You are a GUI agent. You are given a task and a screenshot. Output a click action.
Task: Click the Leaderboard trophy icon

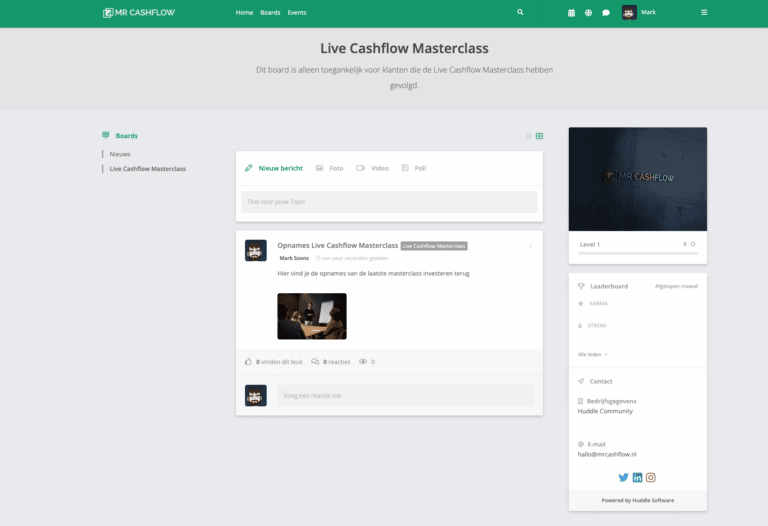[x=581, y=286]
